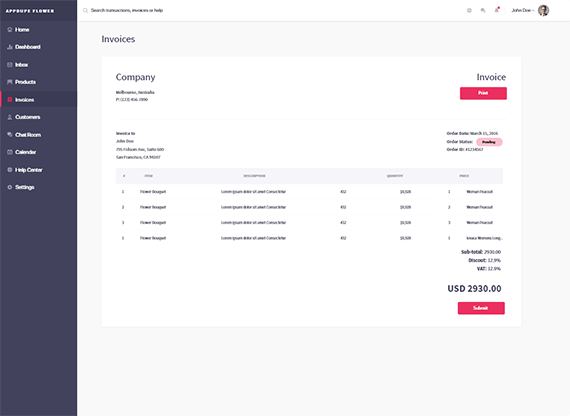
Task: Click the globe icon in top bar
Action: [469, 11]
